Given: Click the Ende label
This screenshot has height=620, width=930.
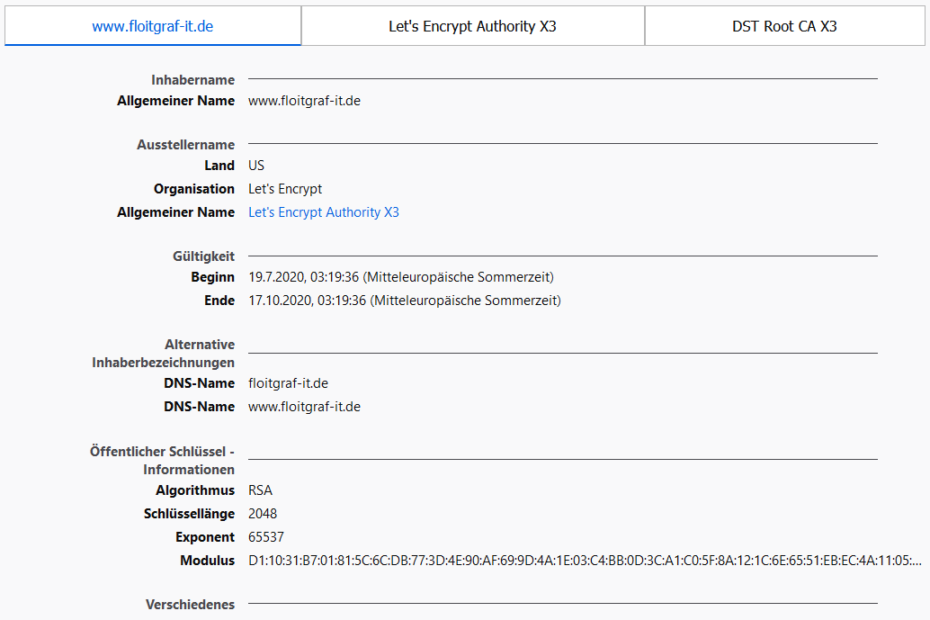Looking at the screenshot, I should click(x=219, y=301).
